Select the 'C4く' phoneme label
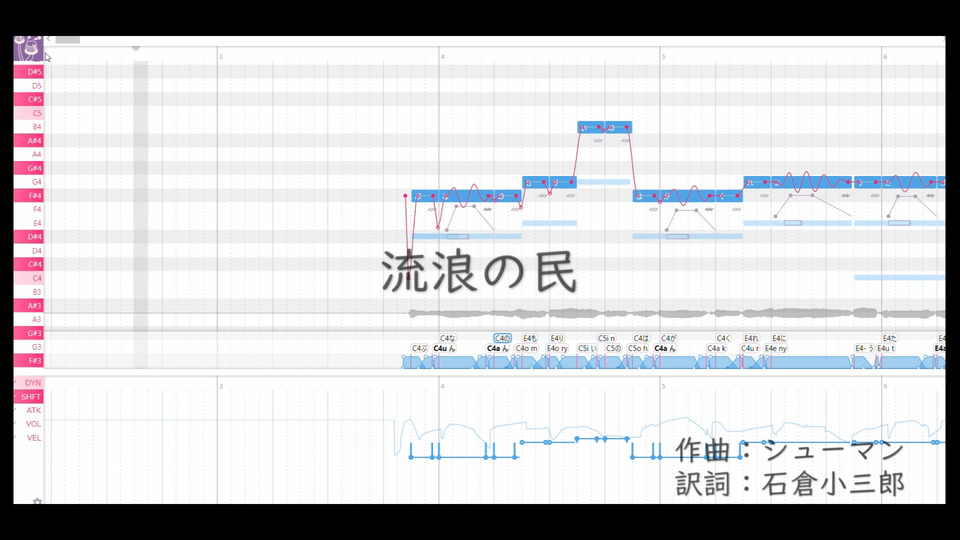This screenshot has width=960, height=540. tap(723, 338)
